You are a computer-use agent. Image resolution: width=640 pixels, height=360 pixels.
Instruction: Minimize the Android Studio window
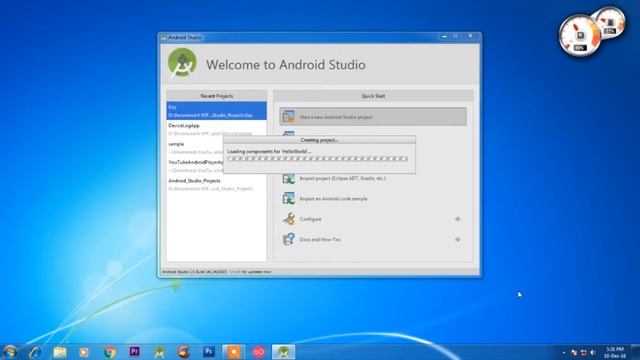[x=444, y=37]
